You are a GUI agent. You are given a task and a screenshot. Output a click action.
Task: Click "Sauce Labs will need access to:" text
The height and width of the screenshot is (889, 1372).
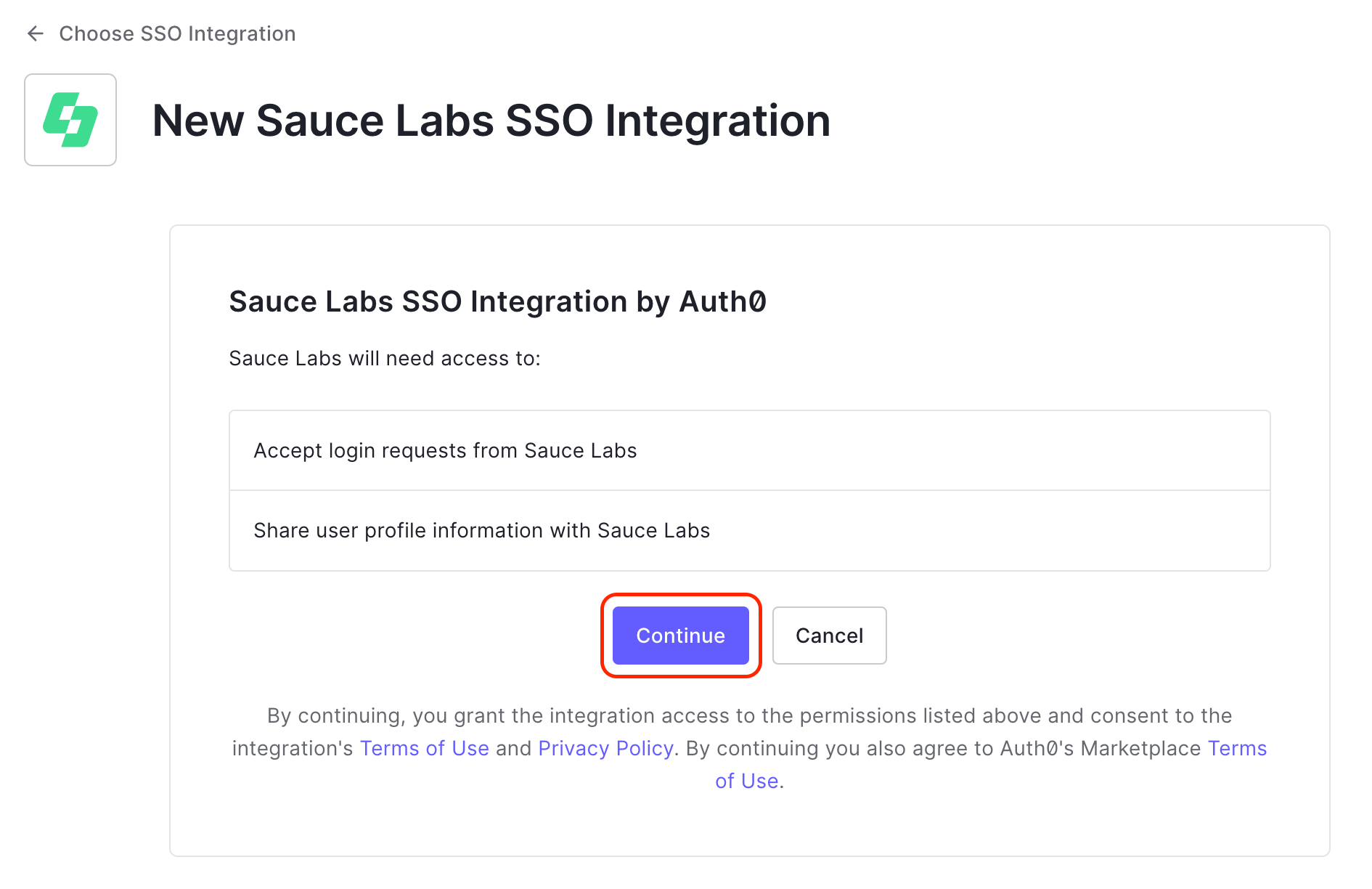385,358
